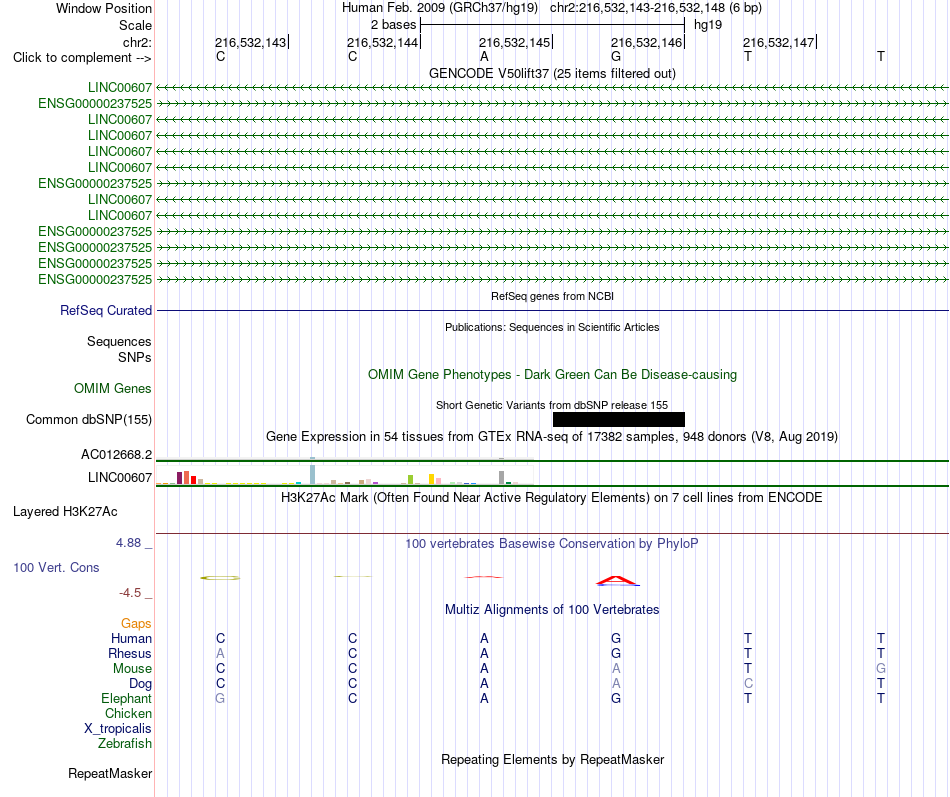Click the hg19 text beside the scale bar
The image size is (950, 797).
[708, 25]
